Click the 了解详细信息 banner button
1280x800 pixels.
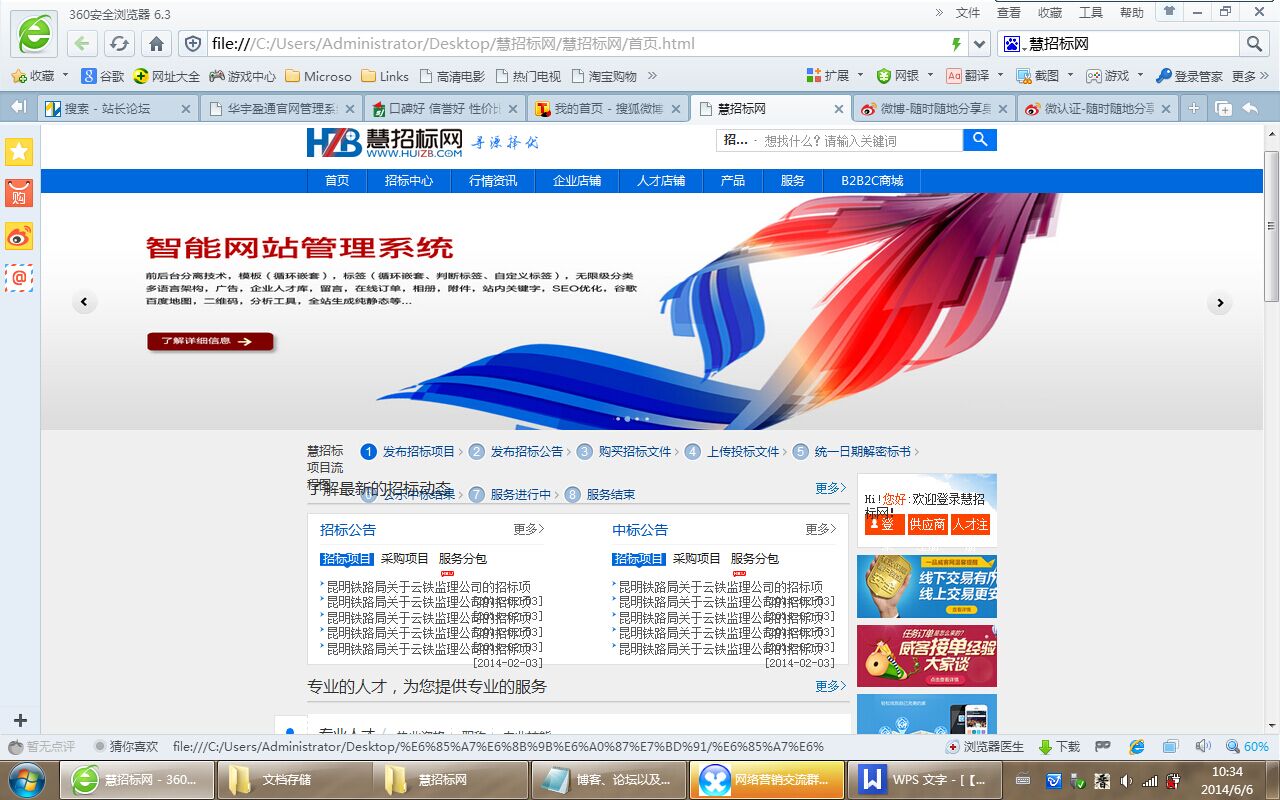tap(210, 341)
